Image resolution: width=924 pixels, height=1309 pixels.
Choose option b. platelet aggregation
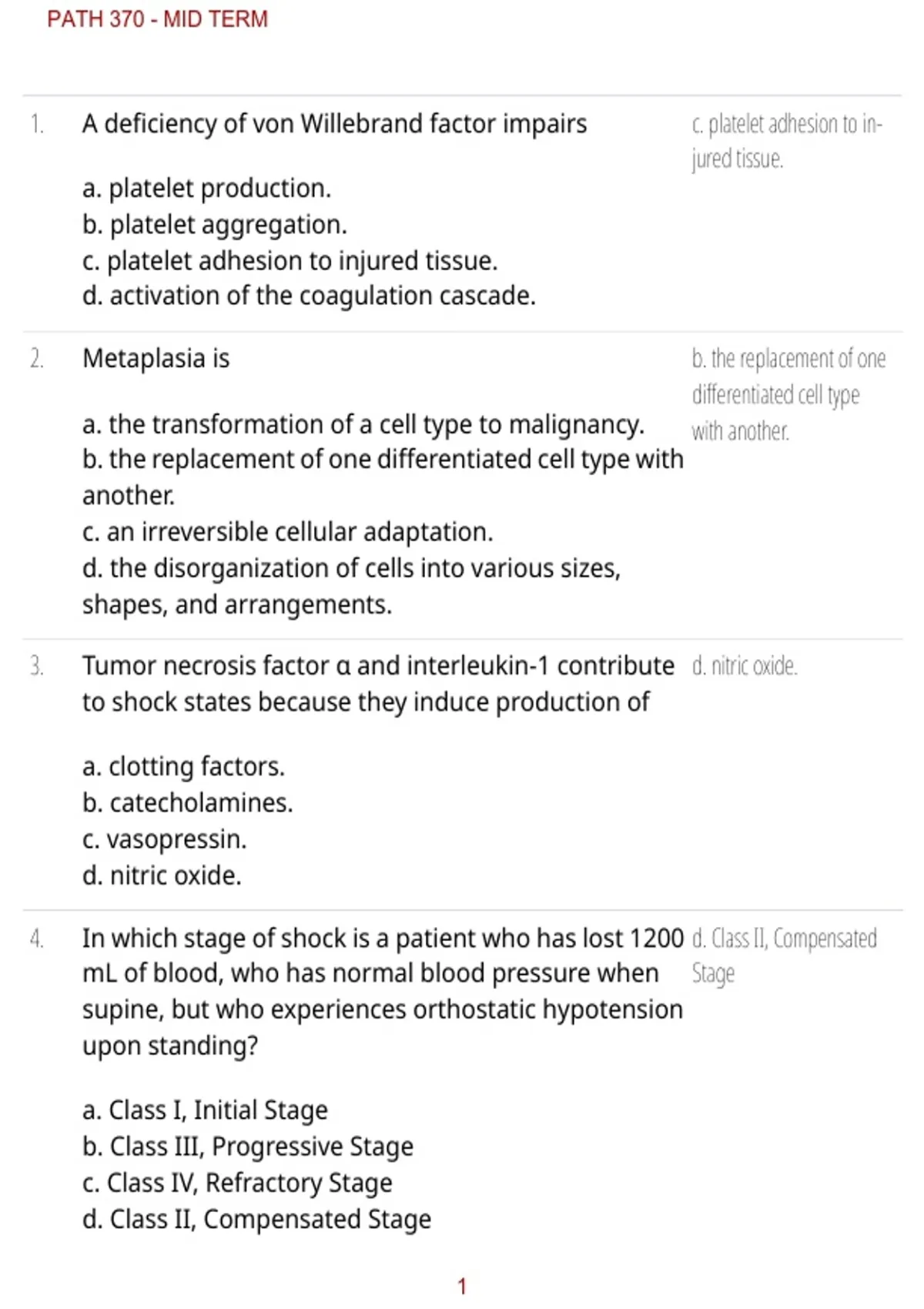click(215, 225)
